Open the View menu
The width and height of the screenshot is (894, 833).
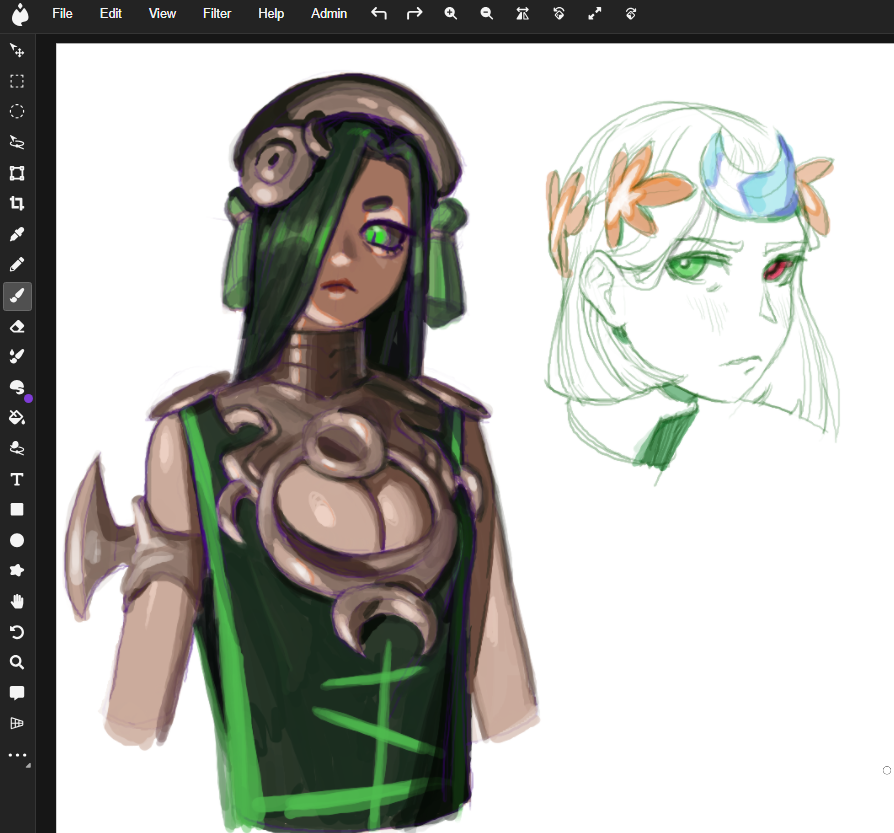click(x=162, y=14)
